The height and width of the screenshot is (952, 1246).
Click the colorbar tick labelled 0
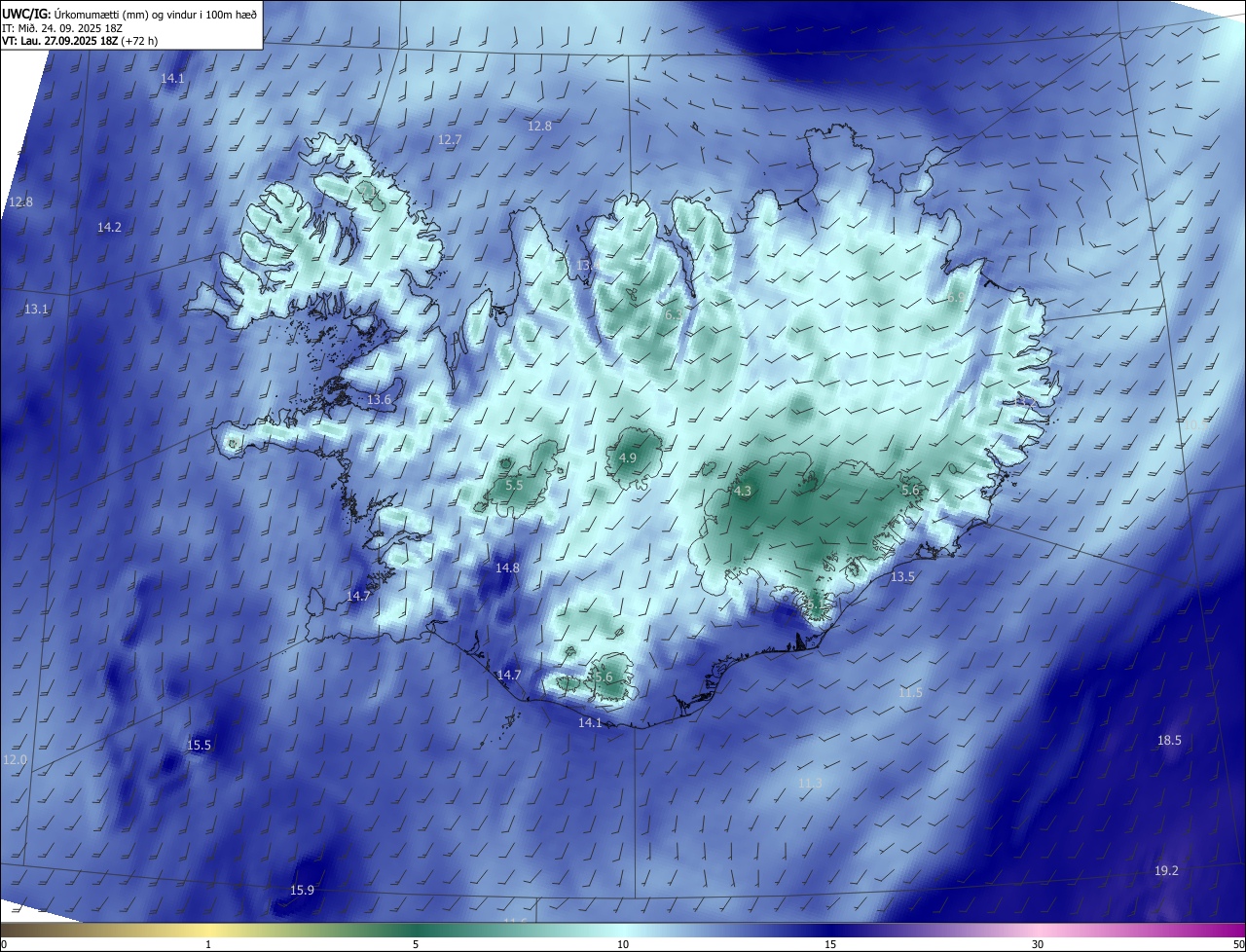(3, 944)
